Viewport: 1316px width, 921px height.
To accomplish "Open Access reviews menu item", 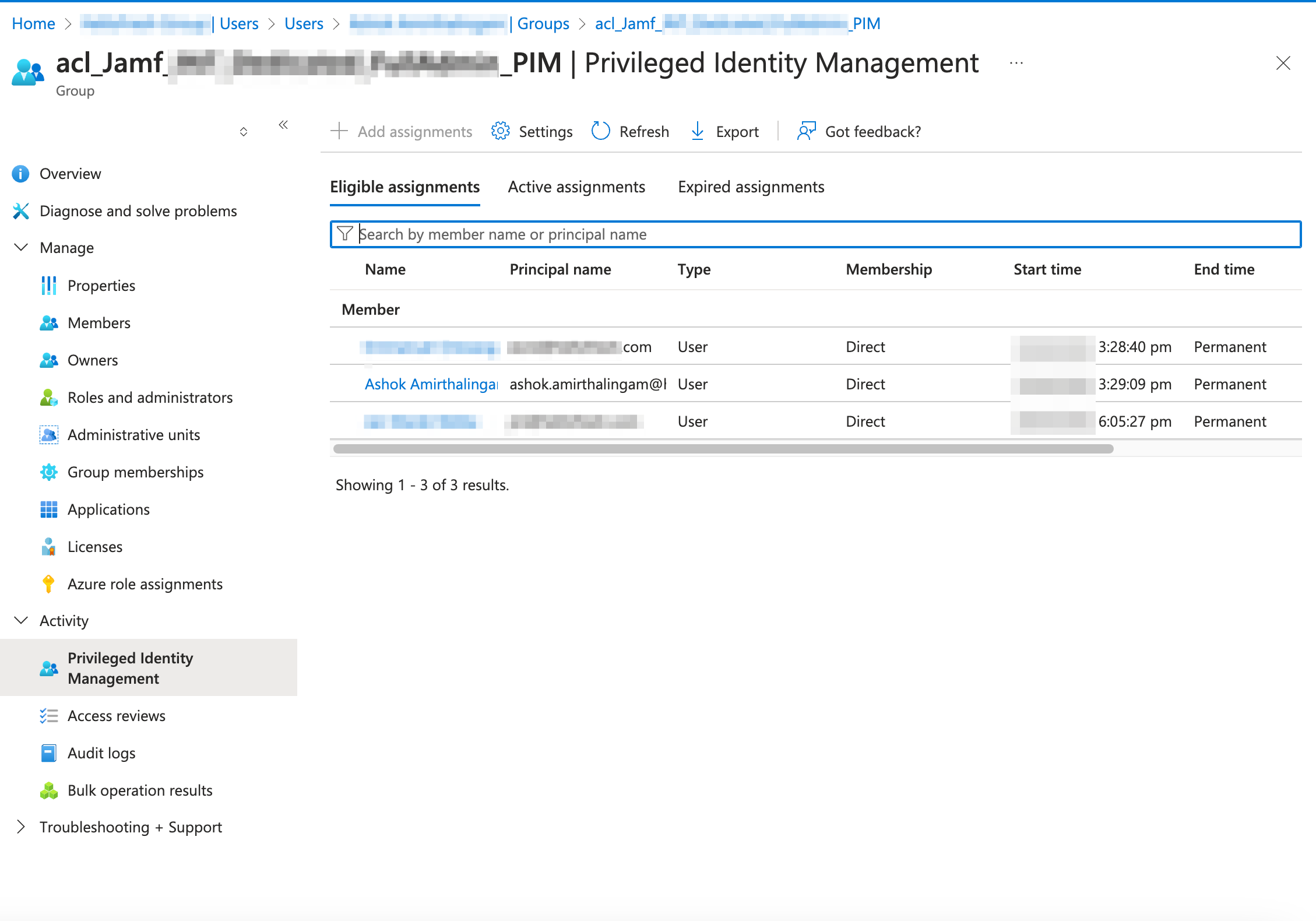I will pos(117,716).
